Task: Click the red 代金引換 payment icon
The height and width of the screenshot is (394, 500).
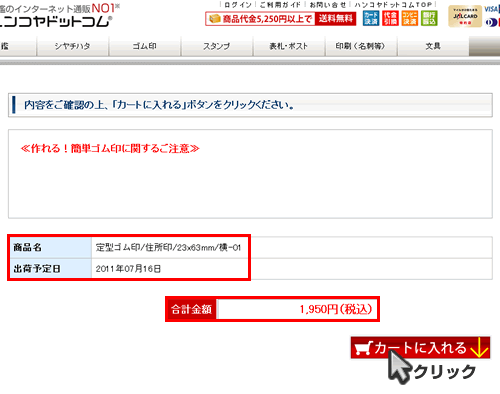Action: (390, 18)
